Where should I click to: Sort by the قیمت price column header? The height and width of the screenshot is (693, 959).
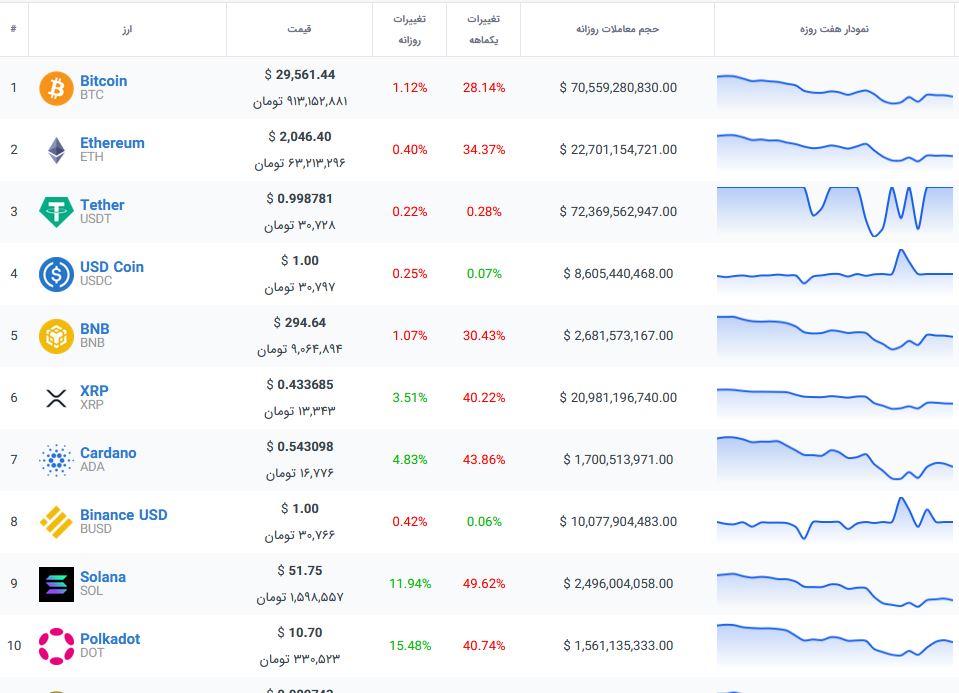coord(299,29)
